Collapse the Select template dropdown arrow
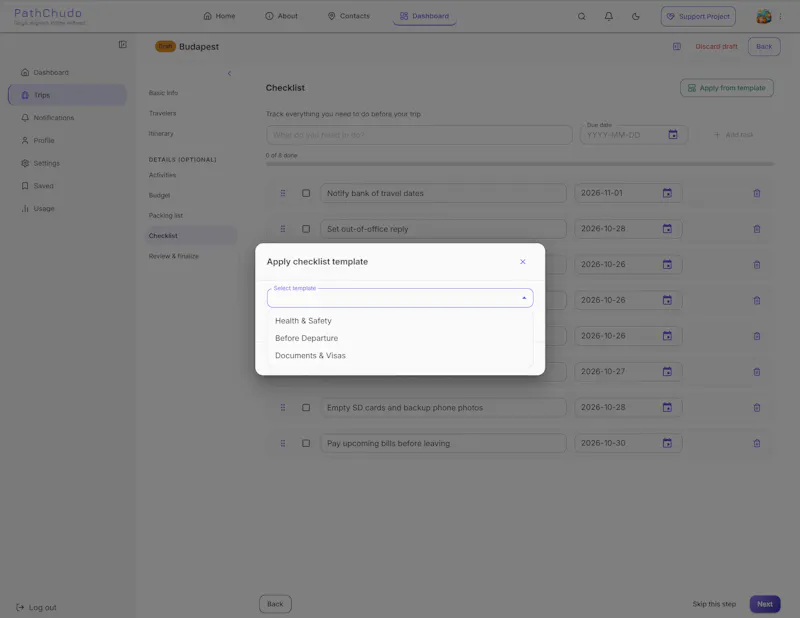Screen dimensions: 800x618 (x=524, y=298)
